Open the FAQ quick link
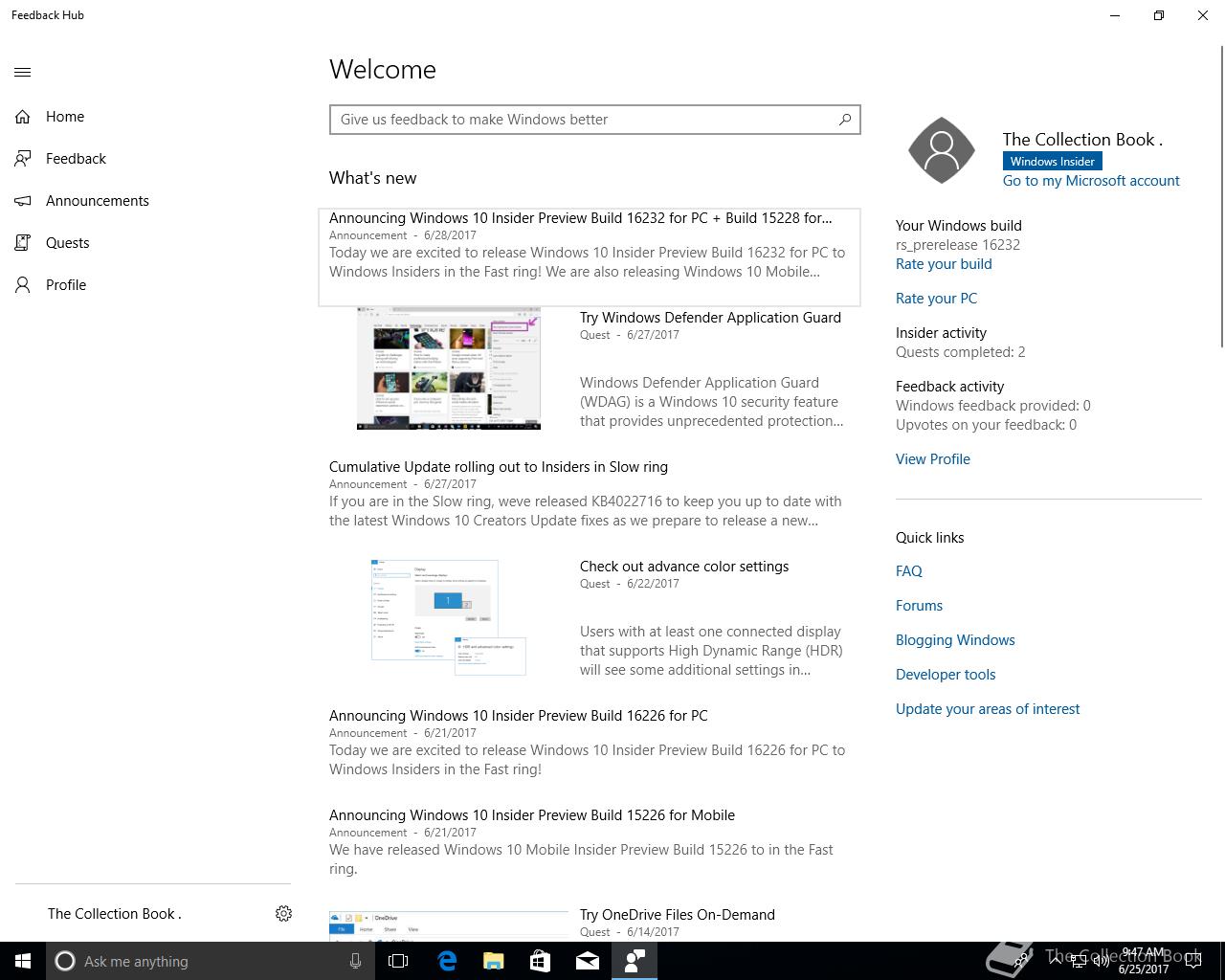This screenshot has width=1225, height=980. (909, 571)
